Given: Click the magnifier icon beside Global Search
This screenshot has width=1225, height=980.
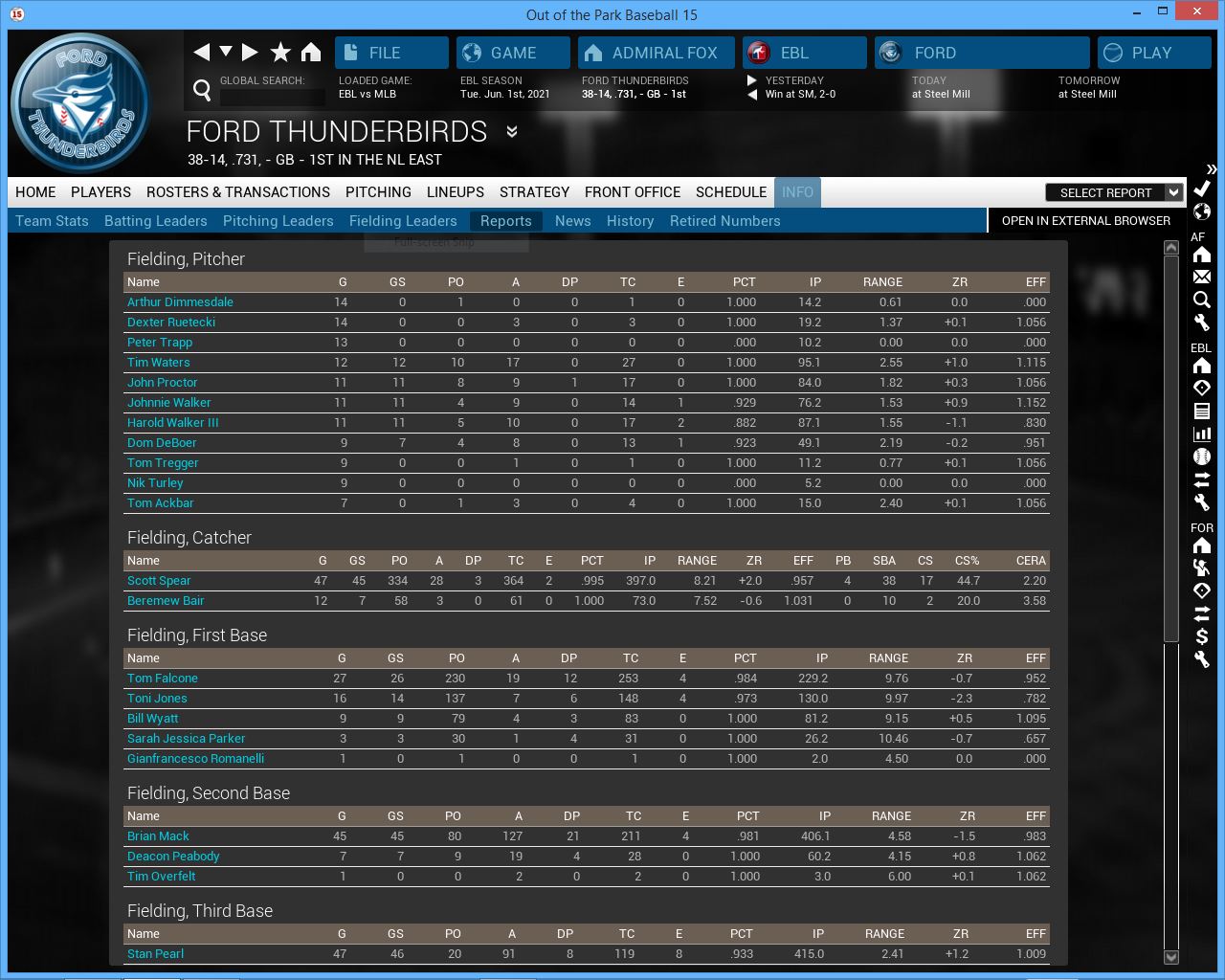Looking at the screenshot, I should click(202, 90).
